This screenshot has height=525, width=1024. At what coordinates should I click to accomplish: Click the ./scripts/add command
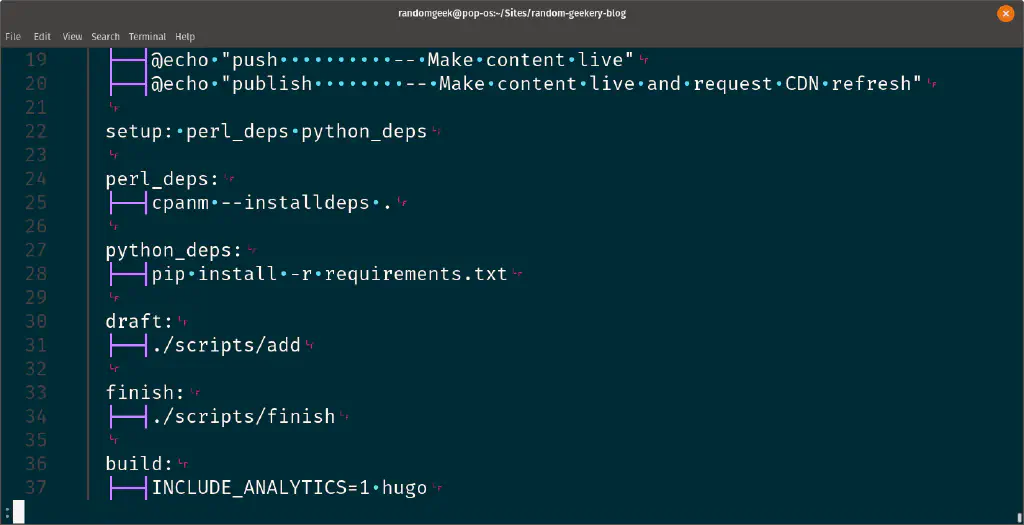point(226,345)
